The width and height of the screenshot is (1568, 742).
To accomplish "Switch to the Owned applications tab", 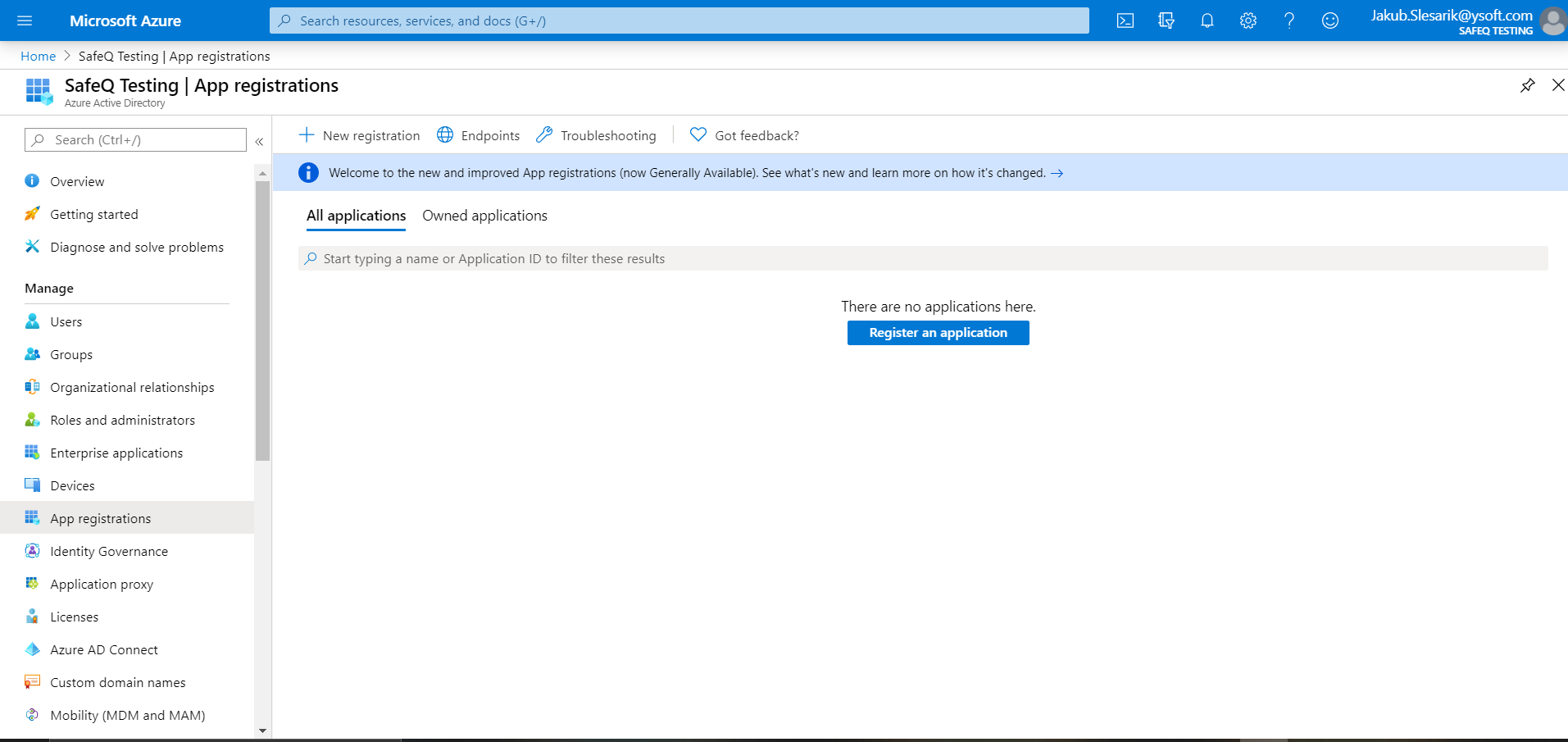I will 484,216.
